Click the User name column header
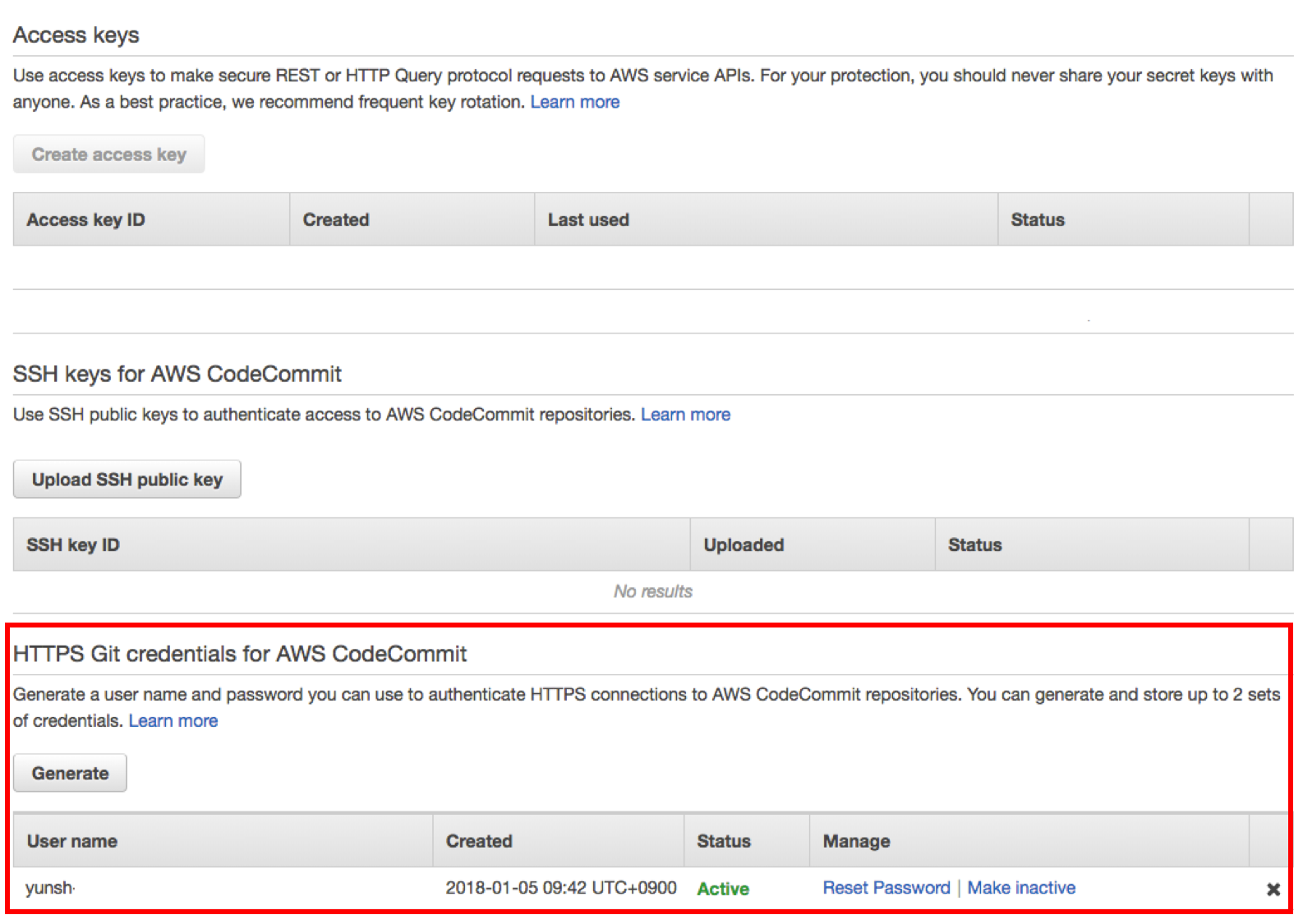 [x=72, y=841]
